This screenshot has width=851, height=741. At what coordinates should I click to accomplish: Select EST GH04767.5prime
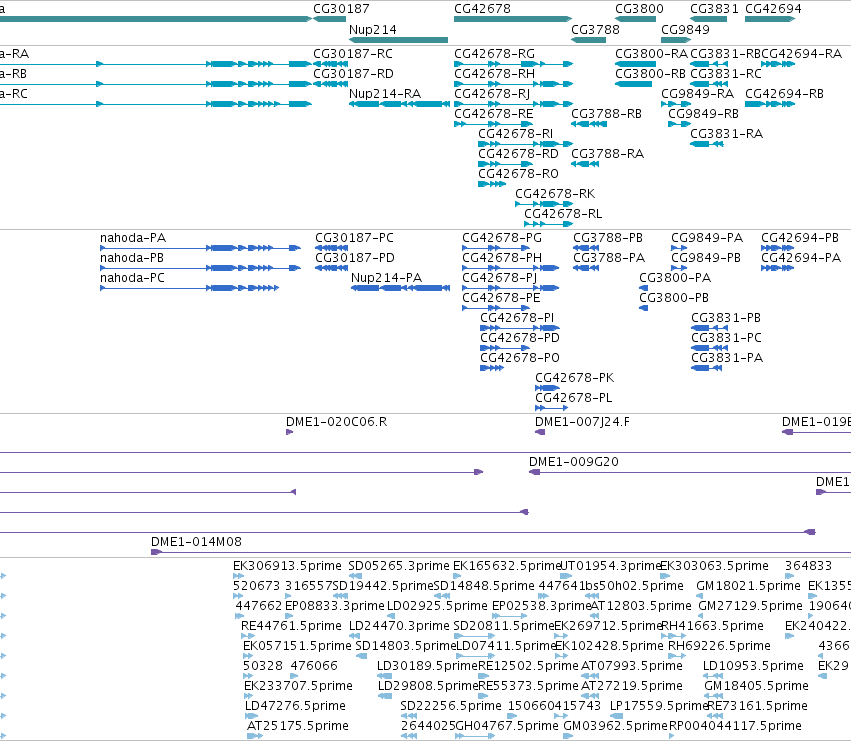[x=506, y=726]
